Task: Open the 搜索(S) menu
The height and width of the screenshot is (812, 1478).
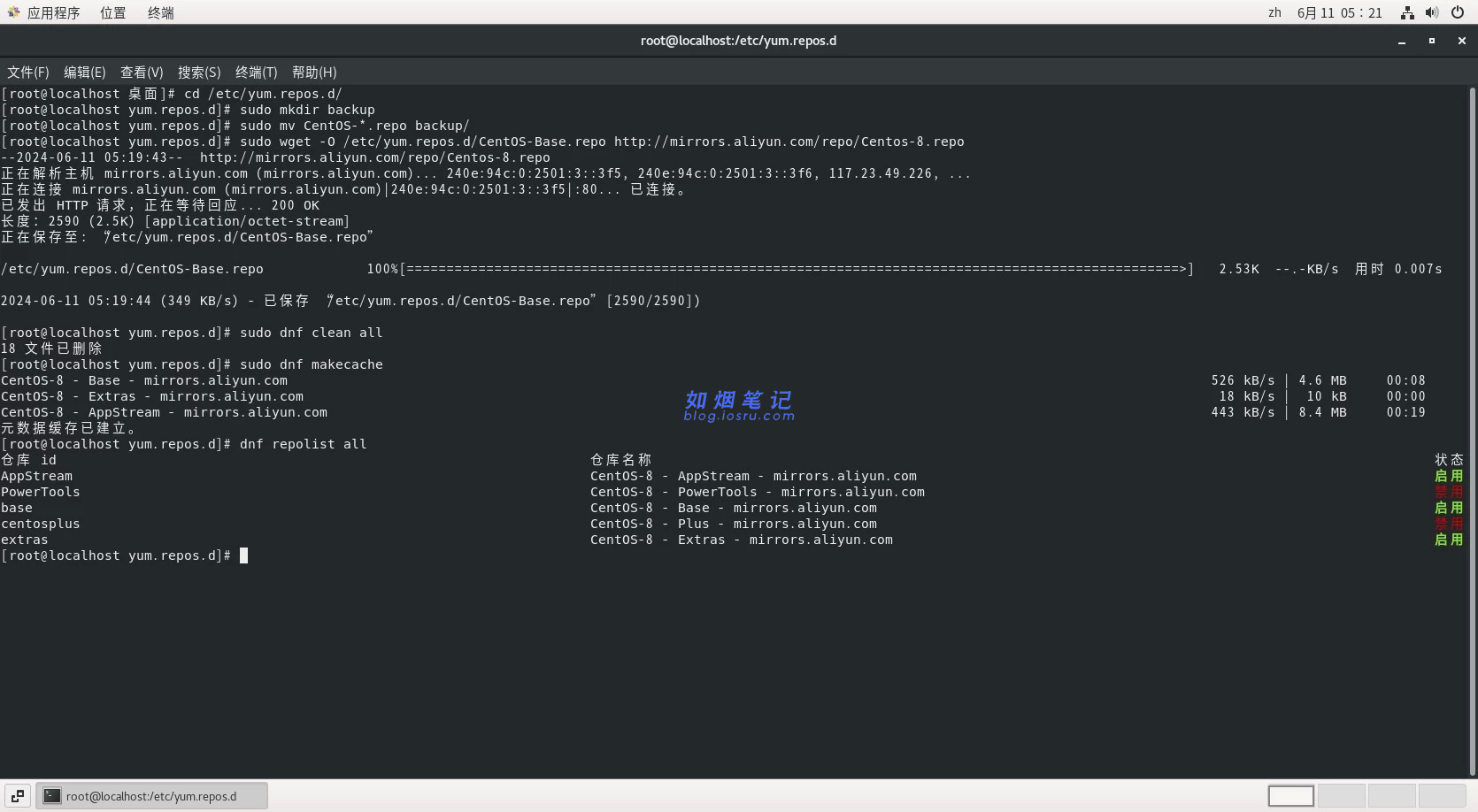Action: 199,73
